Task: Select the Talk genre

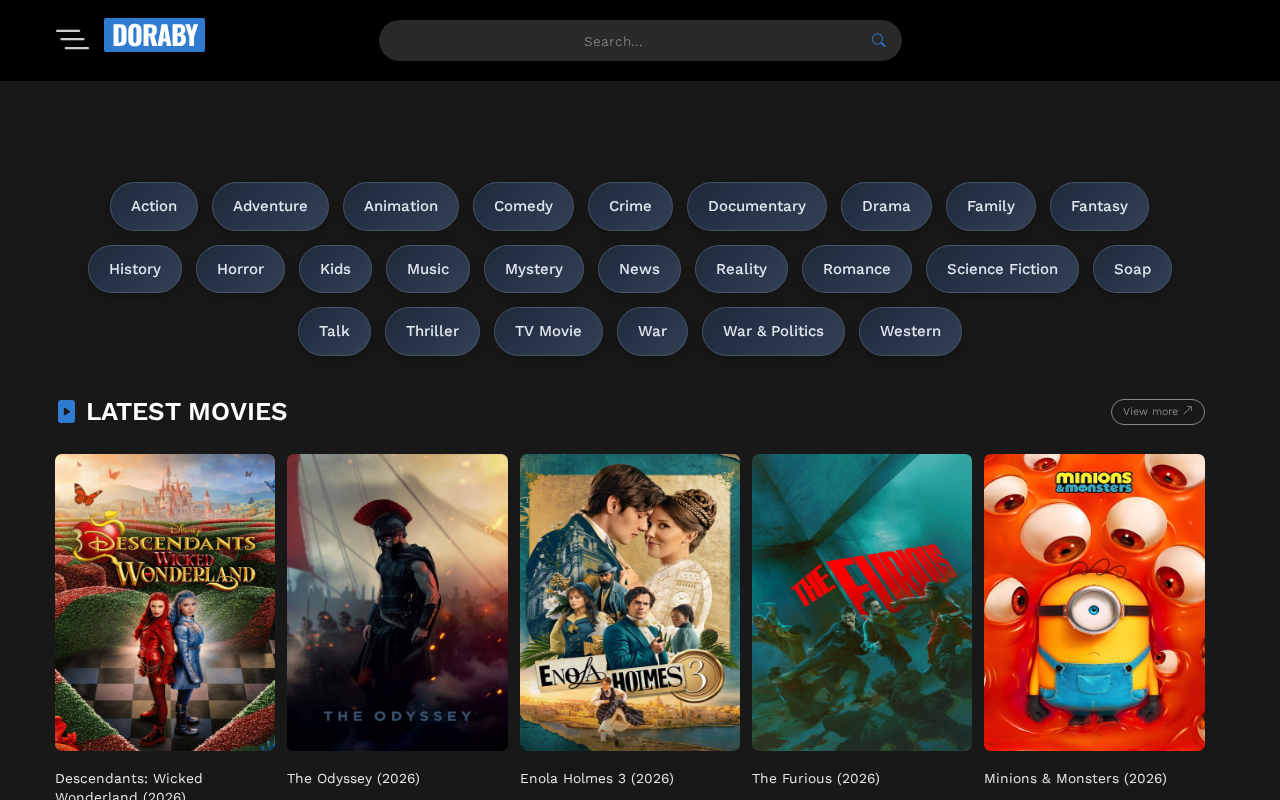Action: click(x=334, y=331)
